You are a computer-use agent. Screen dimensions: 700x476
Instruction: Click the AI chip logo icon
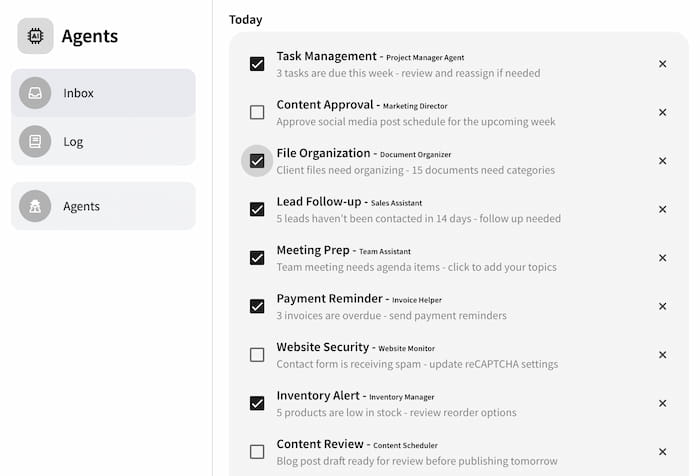point(35,36)
